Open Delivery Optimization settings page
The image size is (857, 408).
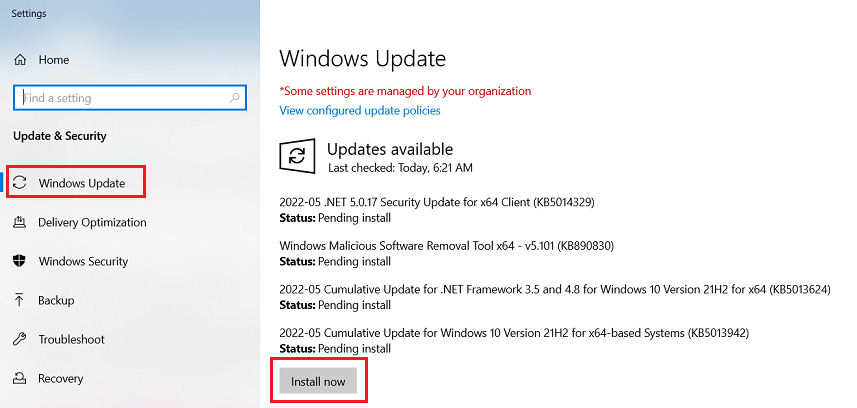pyautogui.click(x=92, y=222)
